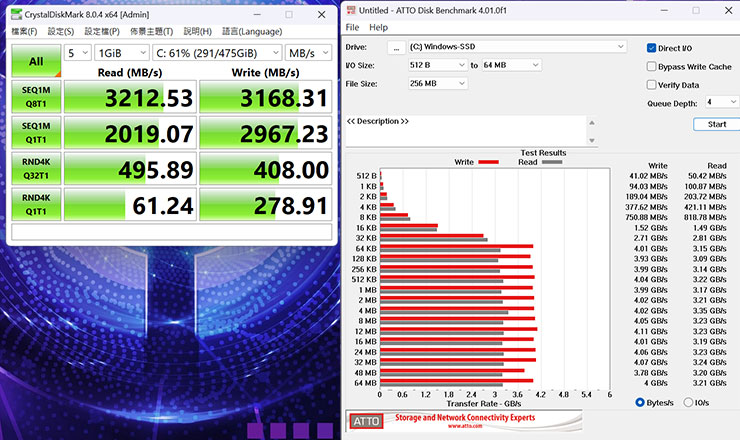Open CrystalDiskMark 設定(S) menu

[61, 31]
